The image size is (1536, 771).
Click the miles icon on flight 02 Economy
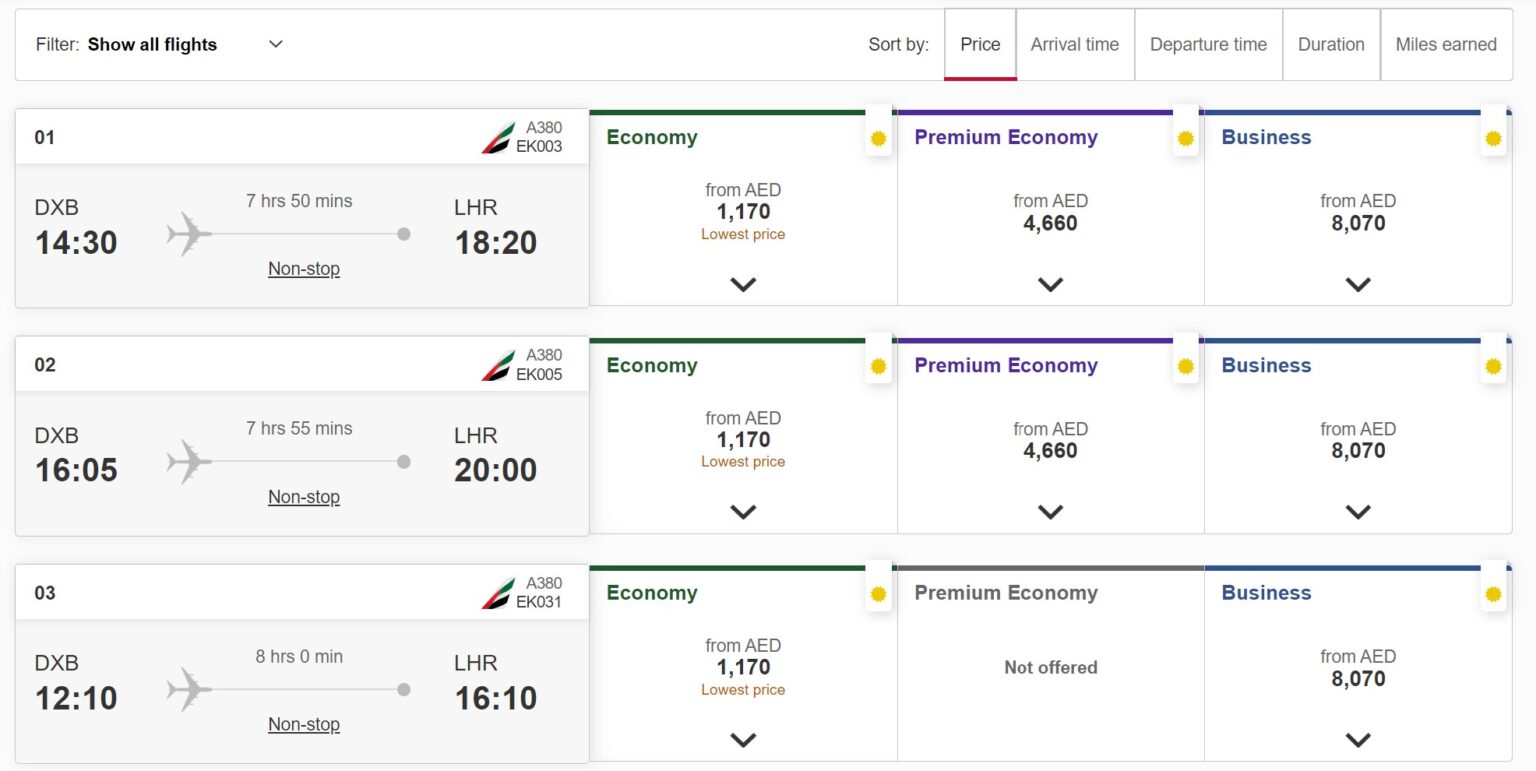click(878, 366)
